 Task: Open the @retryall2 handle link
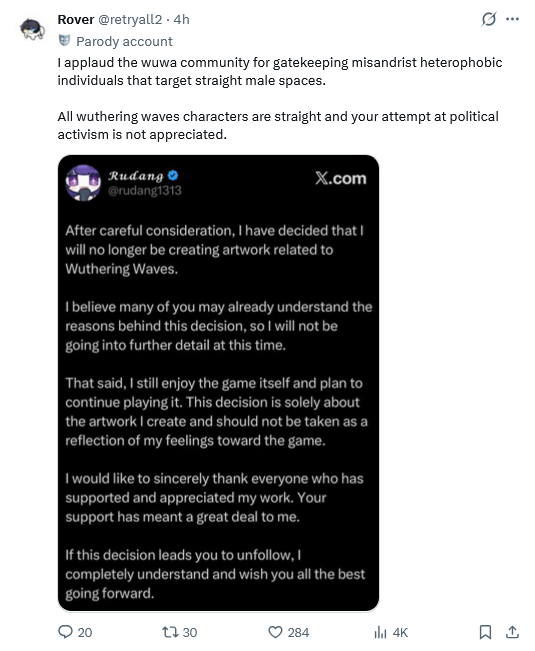129,20
